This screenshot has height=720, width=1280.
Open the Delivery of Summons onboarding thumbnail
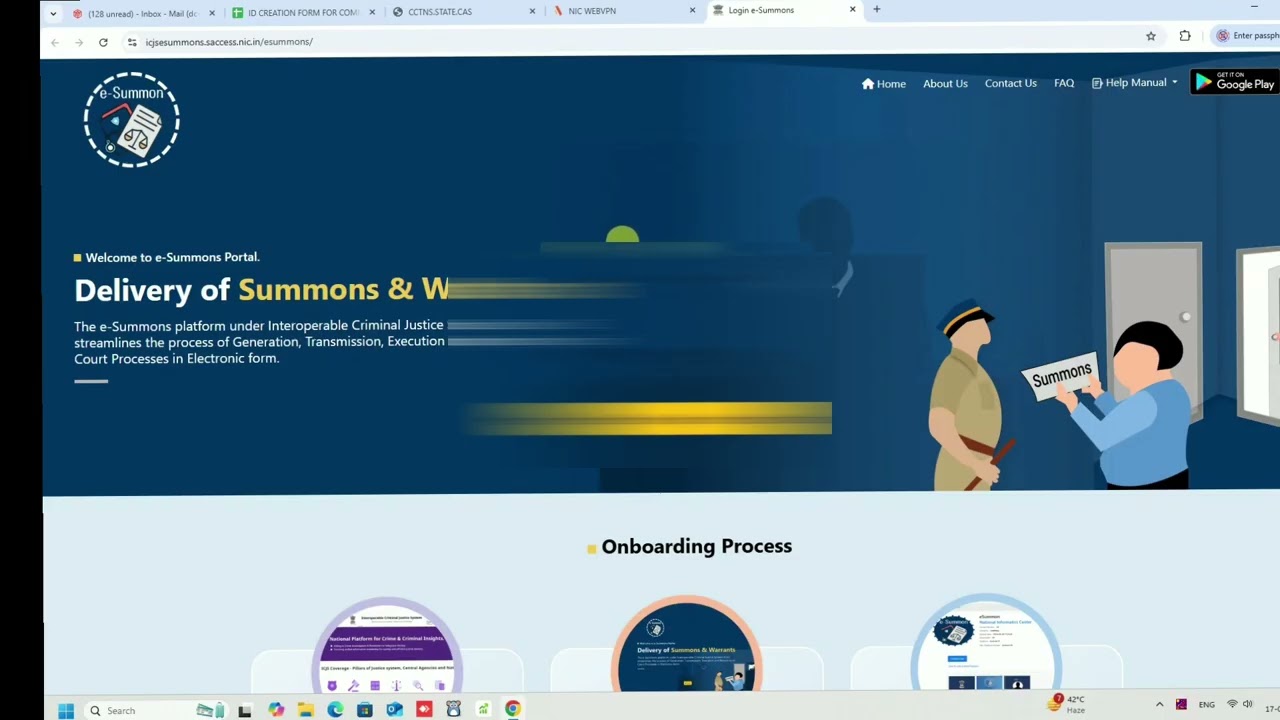687,645
